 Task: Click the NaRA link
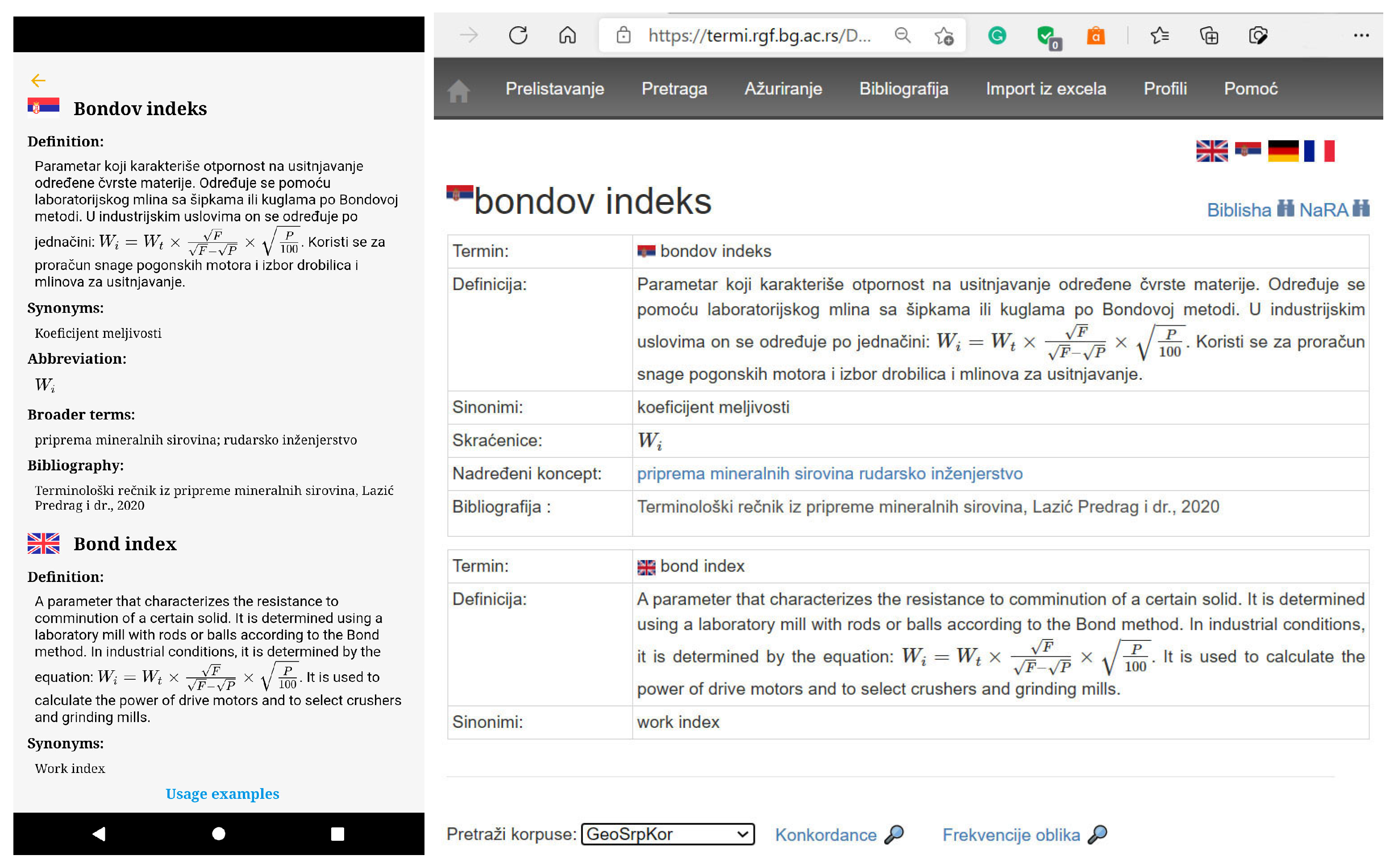(1323, 210)
